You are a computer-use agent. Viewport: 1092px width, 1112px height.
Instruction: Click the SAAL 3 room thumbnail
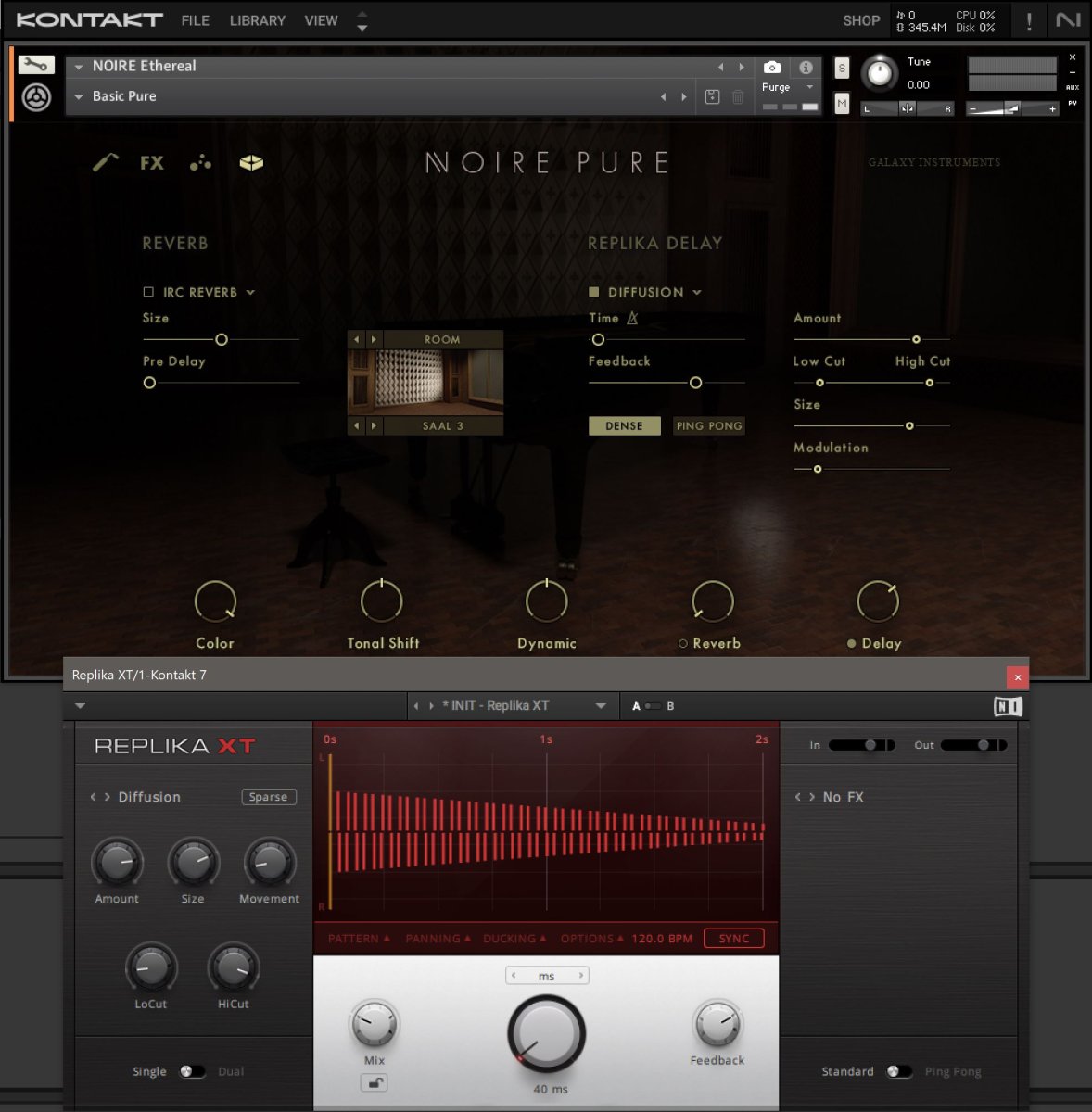(425, 383)
